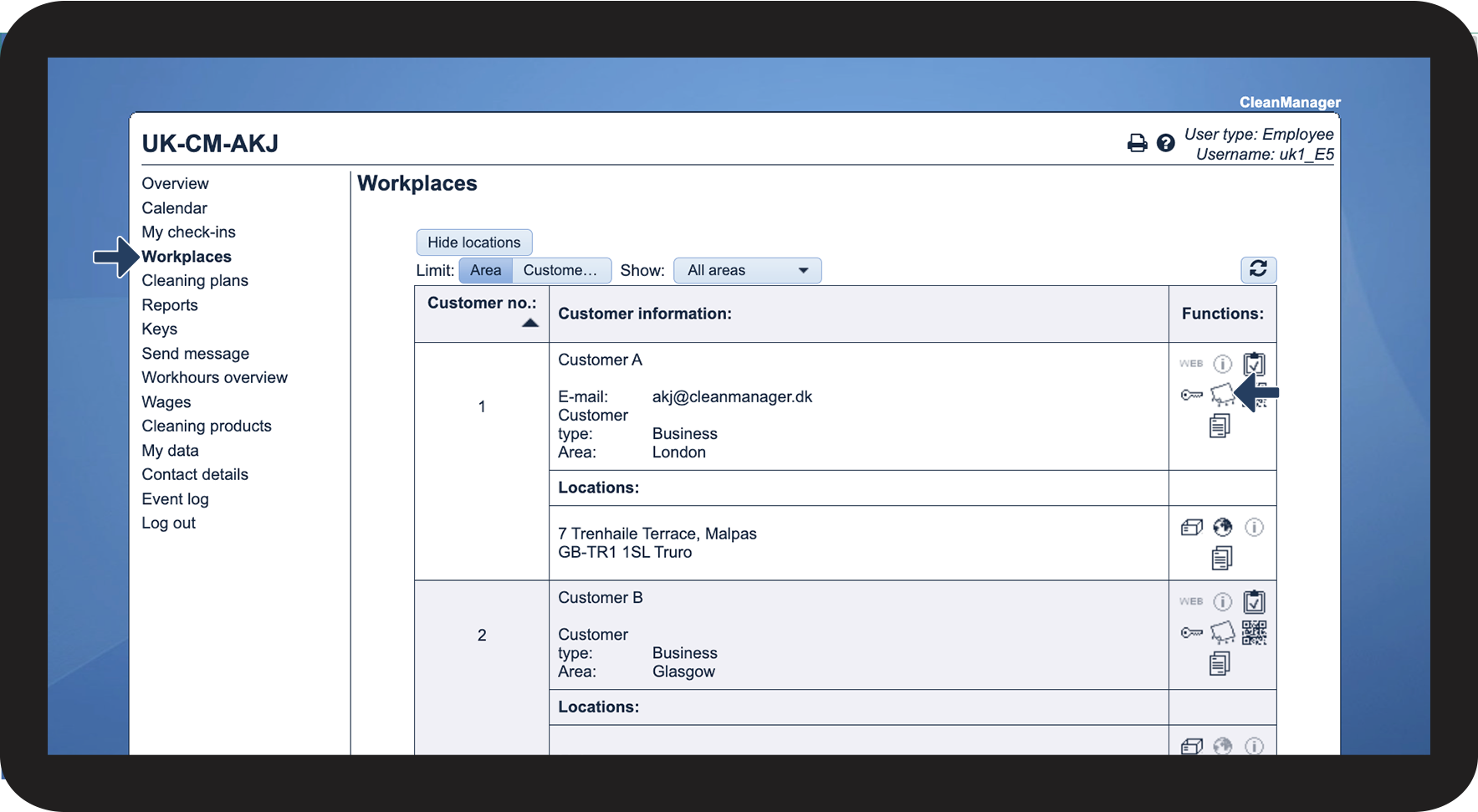Image resolution: width=1478 pixels, height=812 pixels.
Task: Expand the All areas dropdown
Action: click(747, 270)
